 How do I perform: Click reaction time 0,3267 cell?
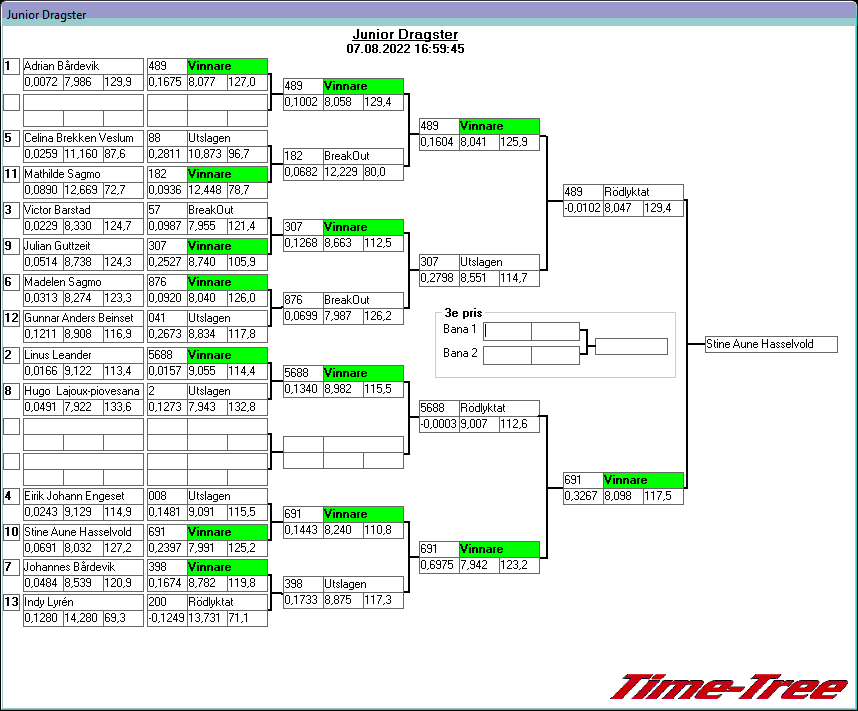(x=583, y=496)
